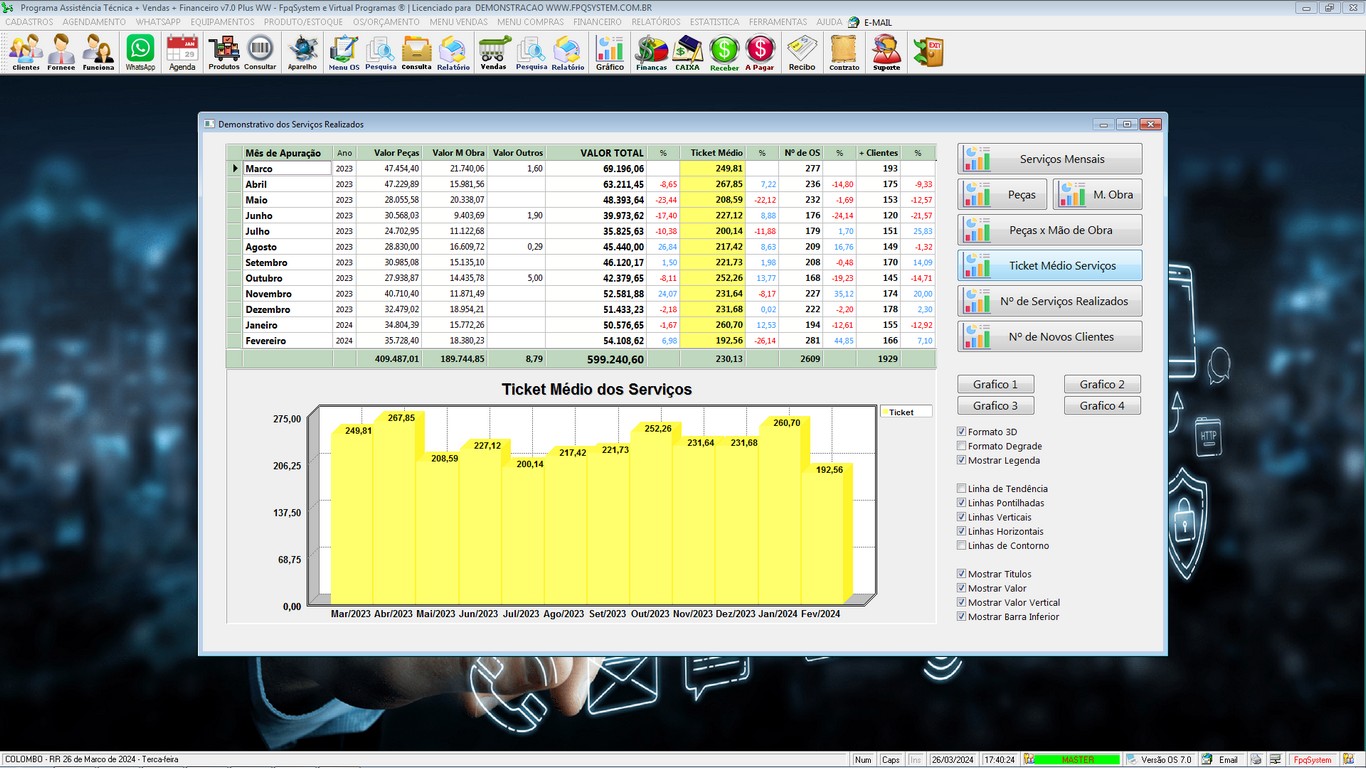Open the RELATÓRIOS menu
Viewport: 1366px width, 768px height.
tap(656, 22)
